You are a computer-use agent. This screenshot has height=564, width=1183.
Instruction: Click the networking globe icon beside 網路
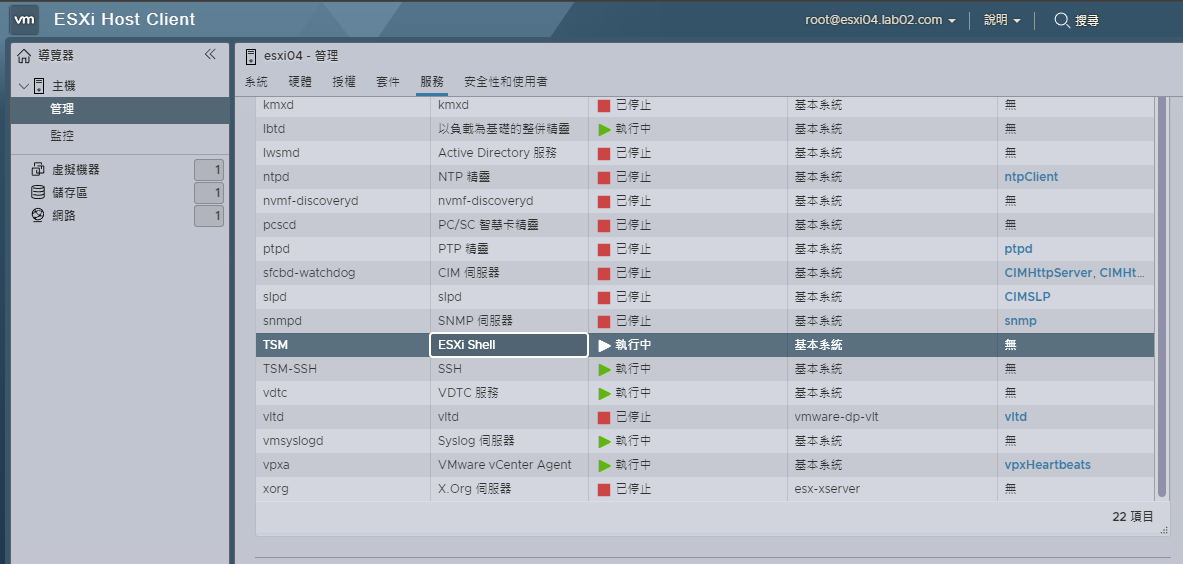click(38, 216)
